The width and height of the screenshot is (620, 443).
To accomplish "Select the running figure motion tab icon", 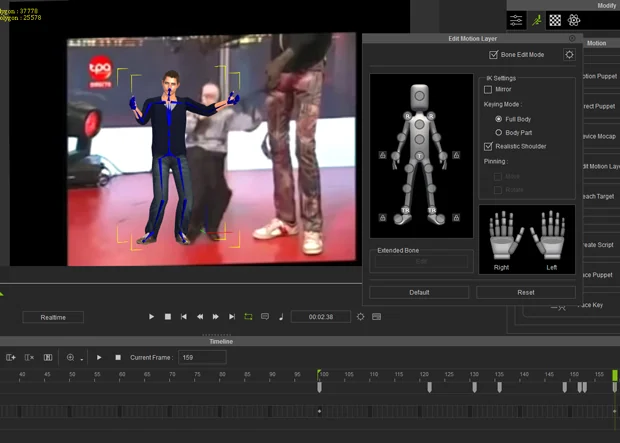I will [x=536, y=20].
